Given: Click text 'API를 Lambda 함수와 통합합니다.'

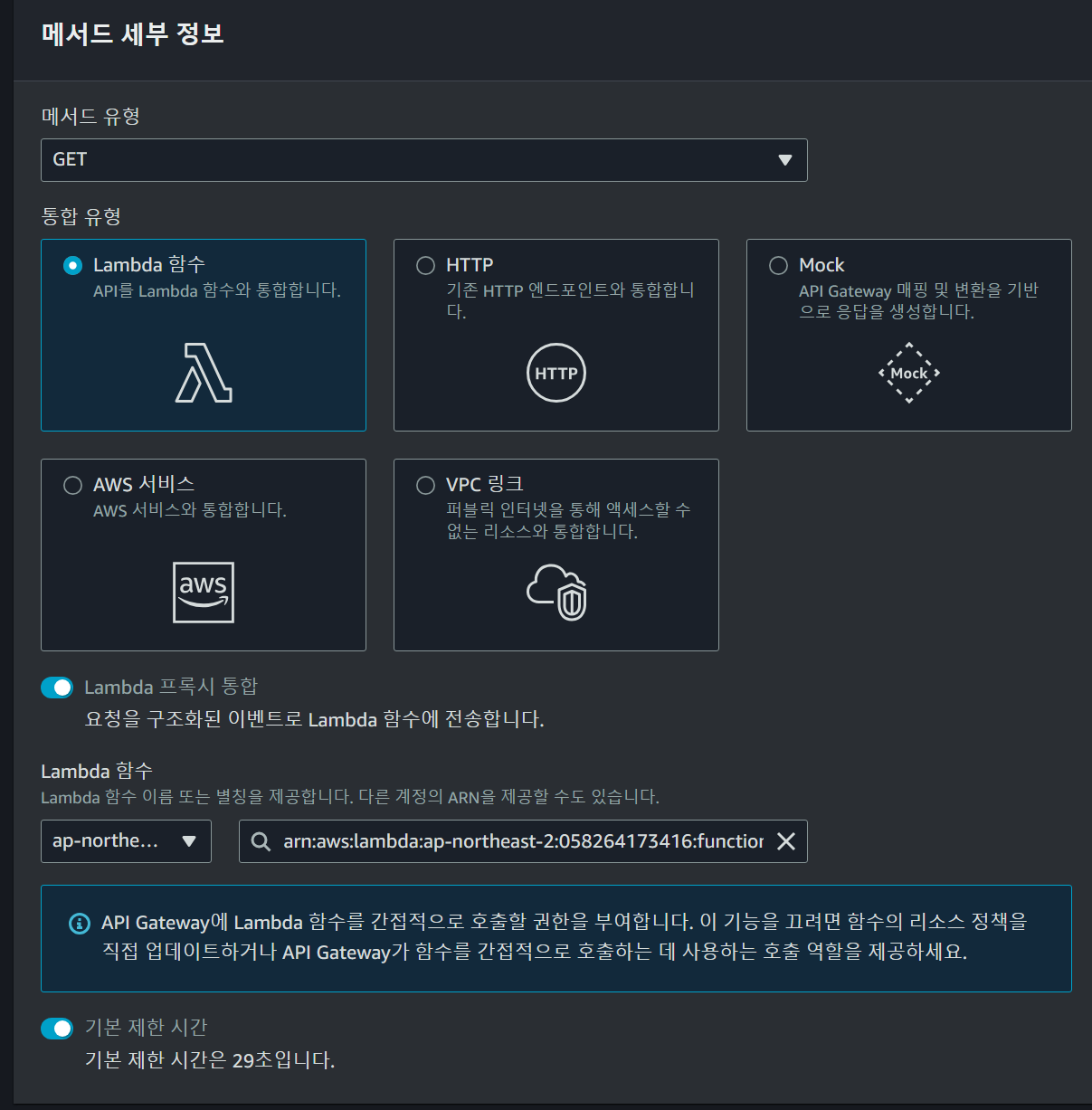Looking at the screenshot, I should (217, 290).
